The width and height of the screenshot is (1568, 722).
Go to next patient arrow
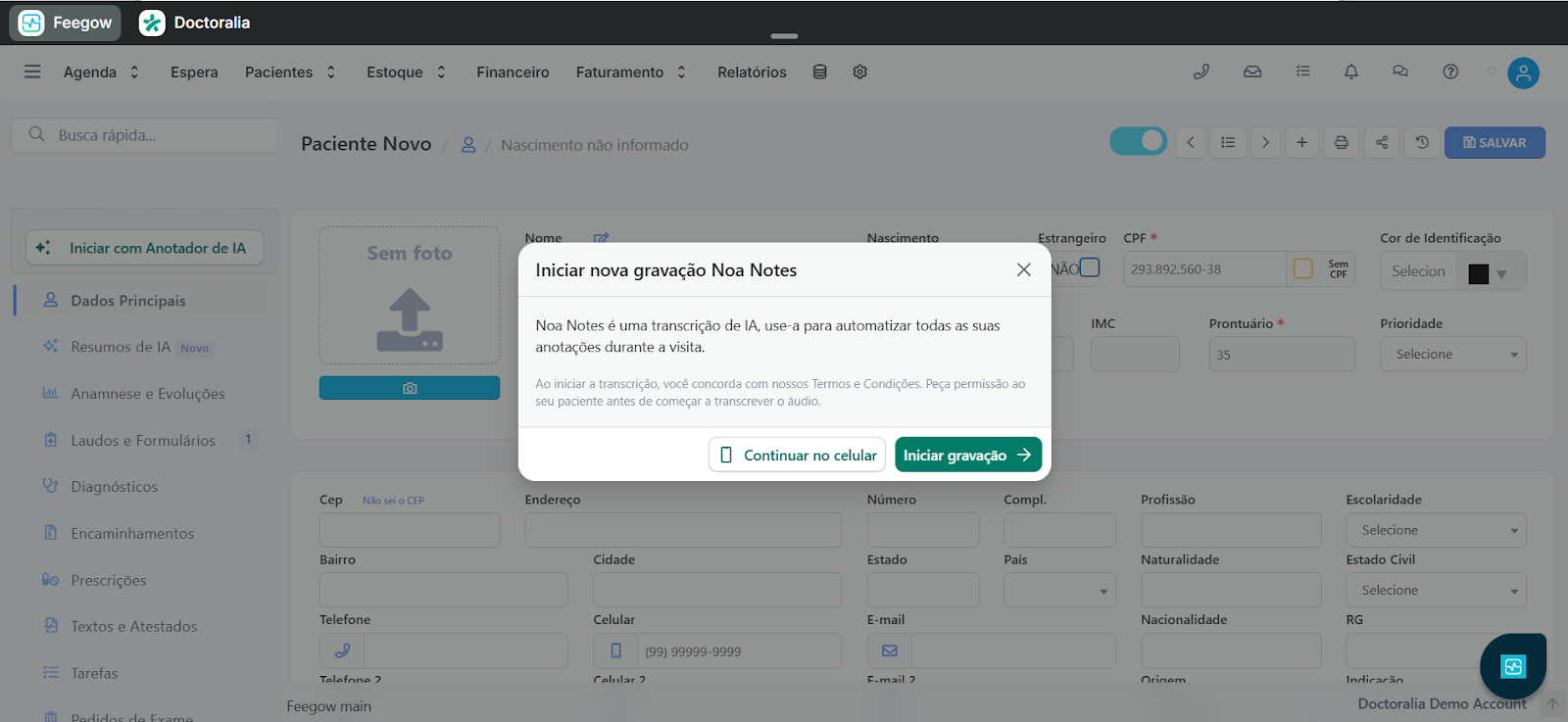click(1265, 142)
